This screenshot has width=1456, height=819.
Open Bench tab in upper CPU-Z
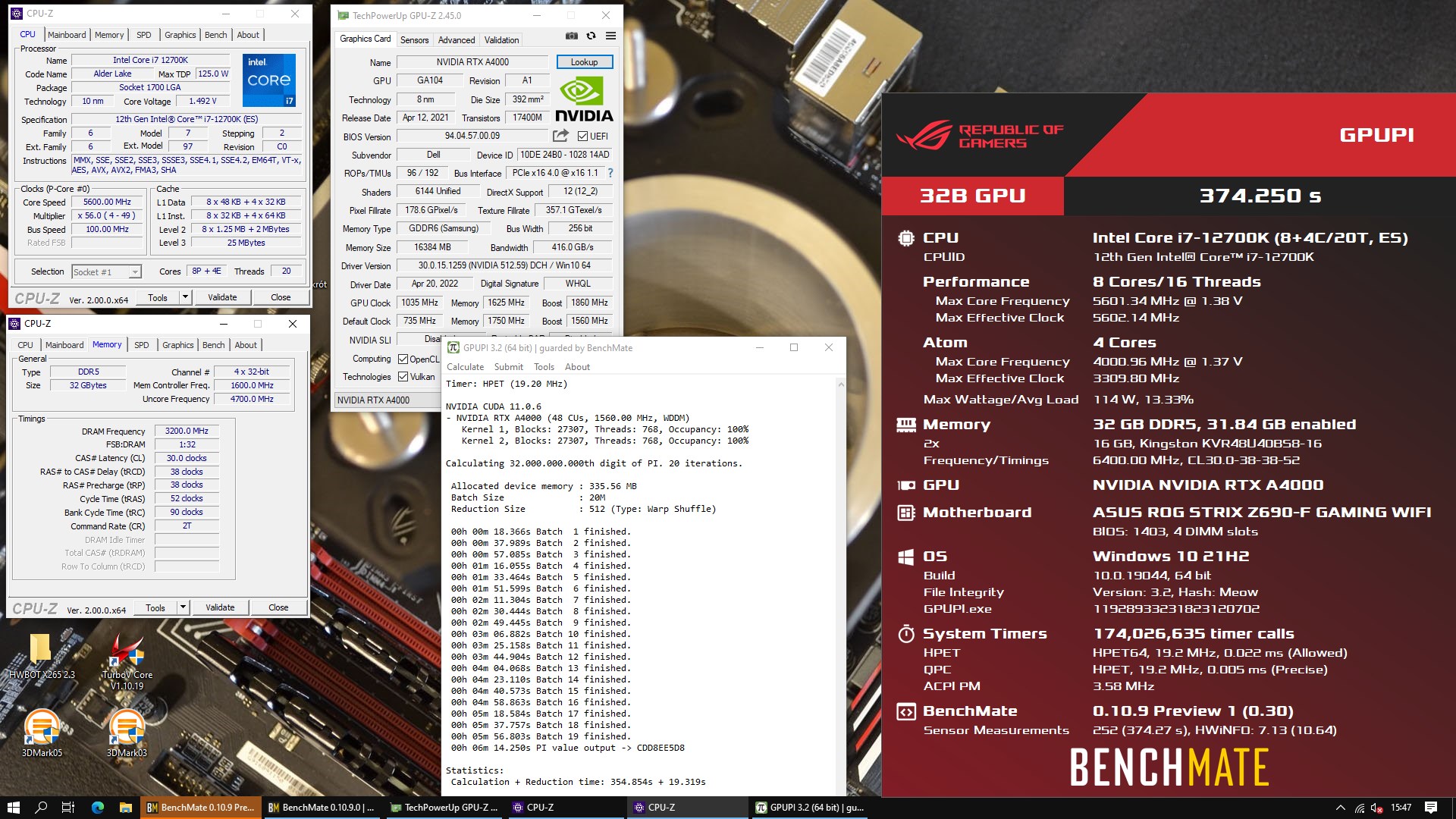pos(215,35)
